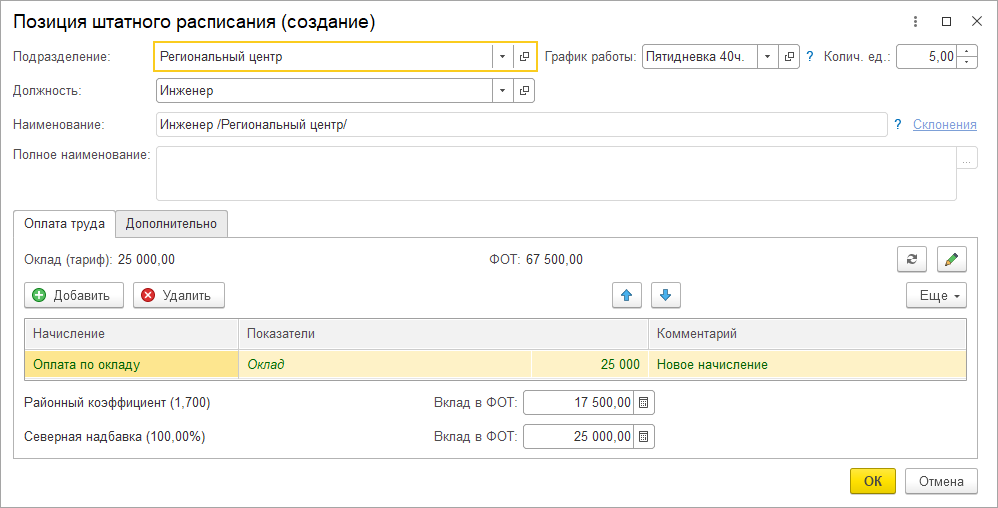Screen dimensions: 998x508
Task: Open the Еще menu
Action: click(936, 295)
